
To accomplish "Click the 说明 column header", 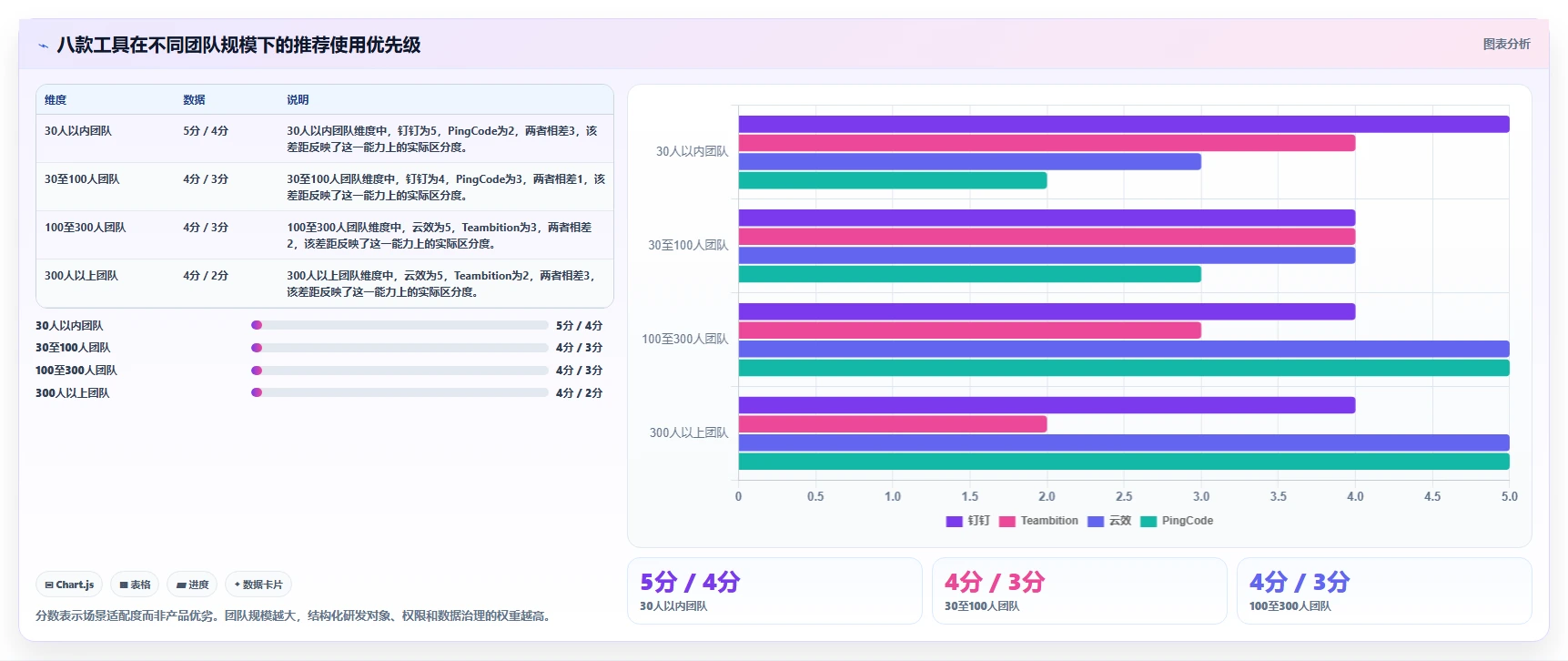I will (298, 100).
